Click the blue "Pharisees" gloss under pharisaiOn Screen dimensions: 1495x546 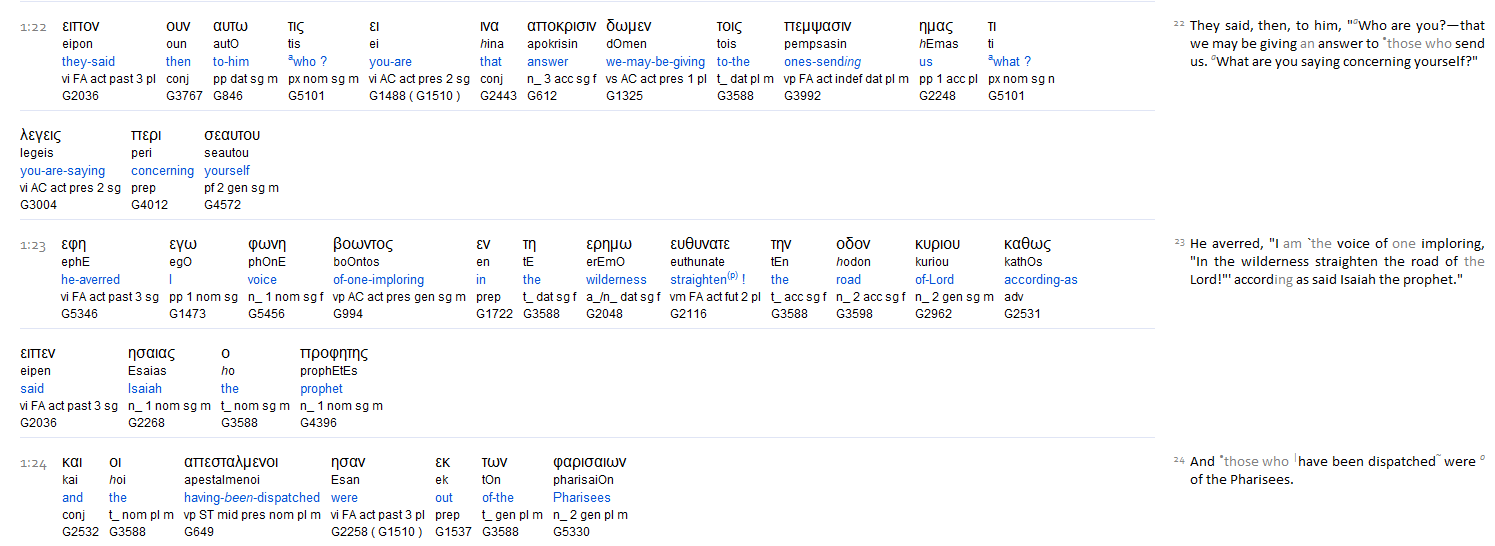coord(582,498)
